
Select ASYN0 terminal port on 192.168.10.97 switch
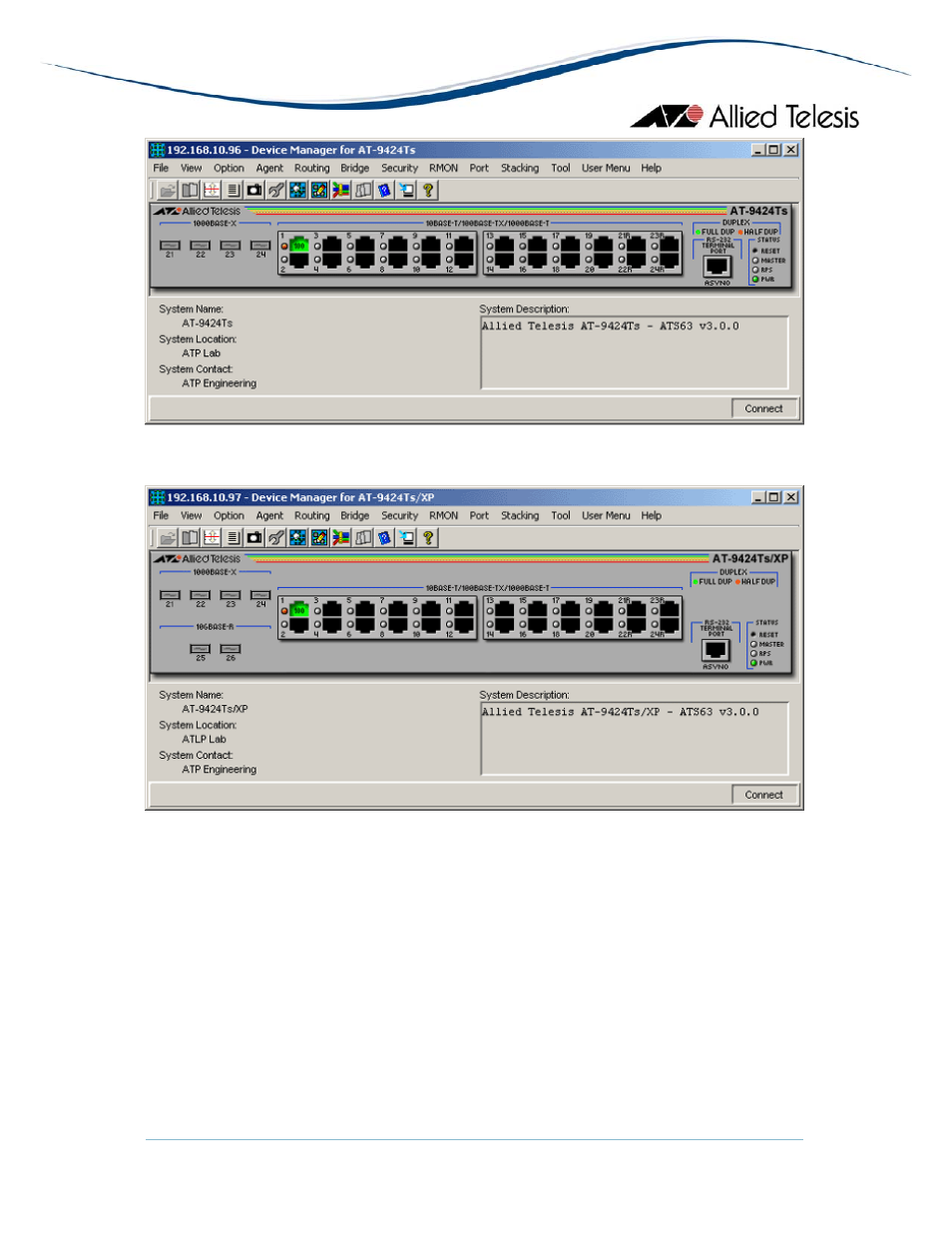click(715, 650)
